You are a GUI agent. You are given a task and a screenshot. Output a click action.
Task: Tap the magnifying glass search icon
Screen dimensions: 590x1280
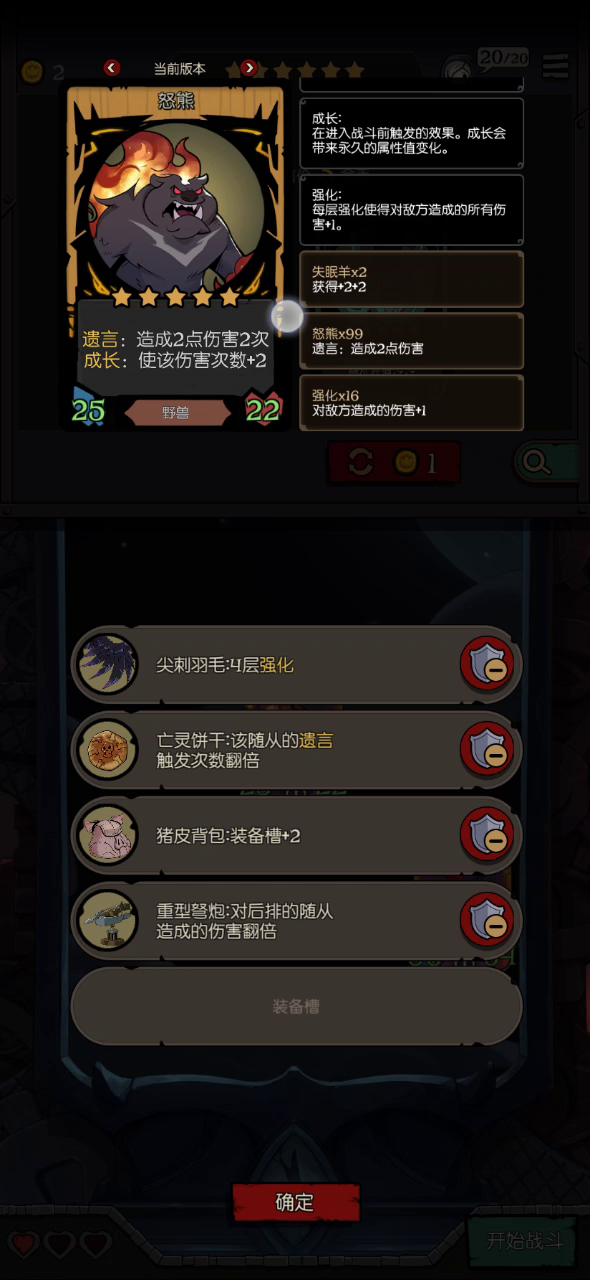click(x=536, y=462)
